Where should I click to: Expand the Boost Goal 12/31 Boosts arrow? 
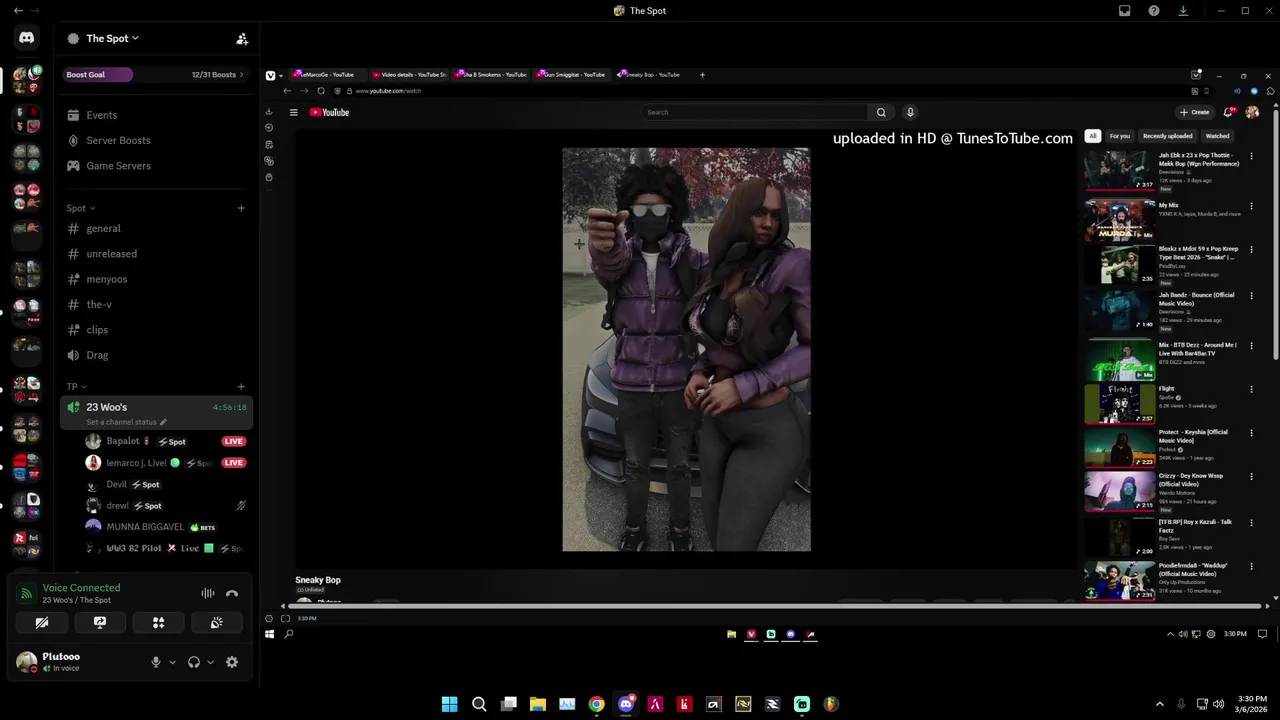click(241, 75)
